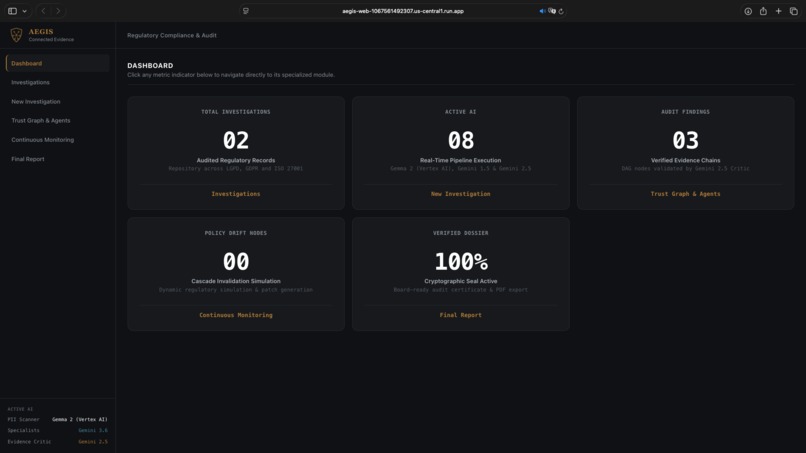
Task: Click the 'VERIFIED DOSSIER' card title
Action: (x=461, y=233)
